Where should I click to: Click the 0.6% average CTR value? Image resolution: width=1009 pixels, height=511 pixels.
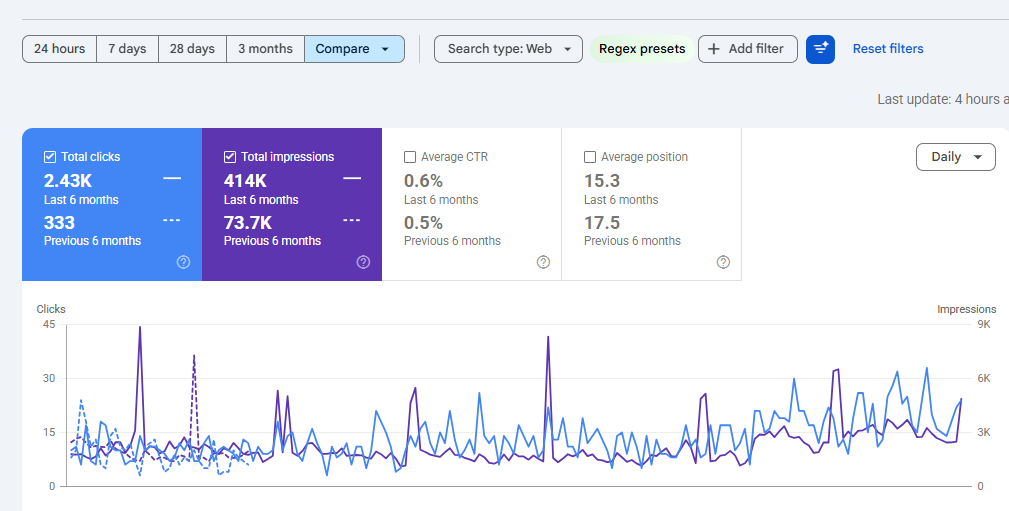click(423, 181)
